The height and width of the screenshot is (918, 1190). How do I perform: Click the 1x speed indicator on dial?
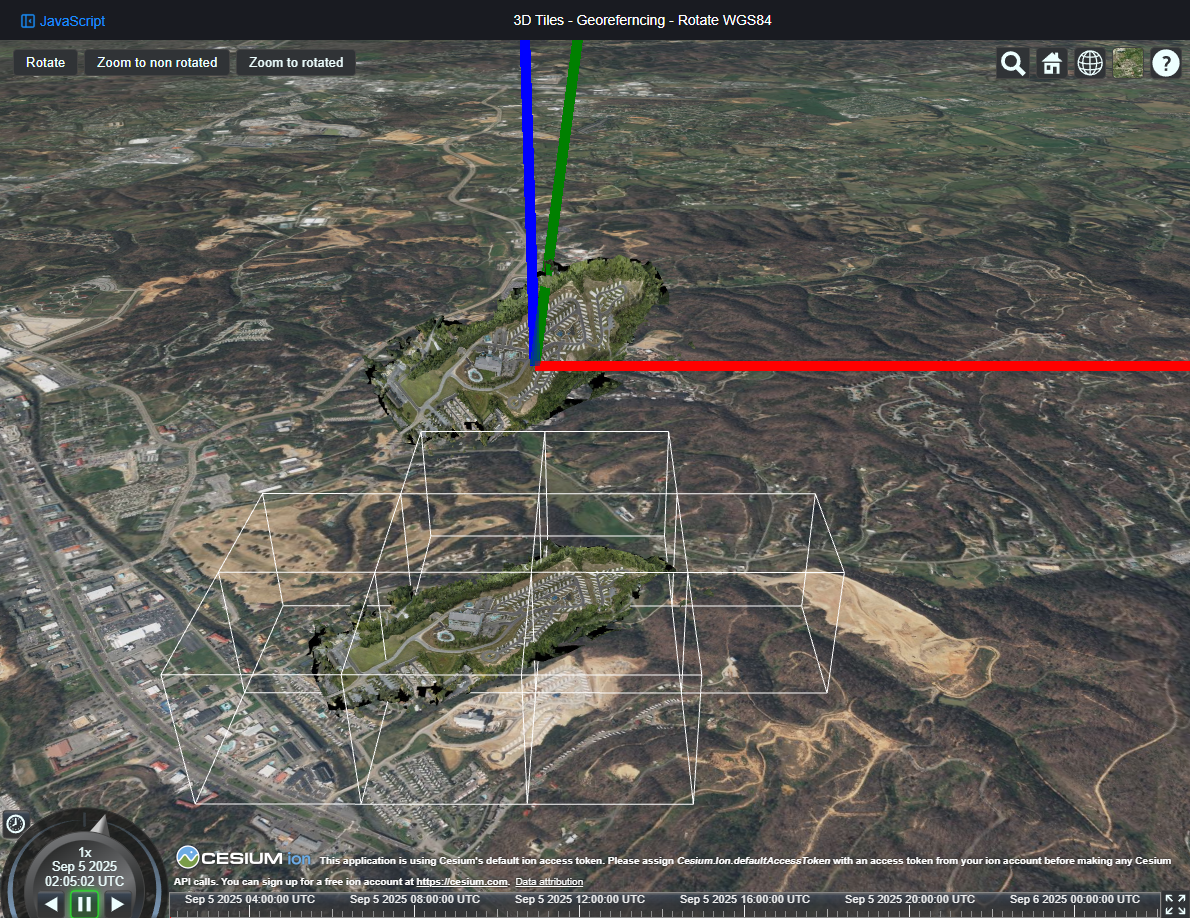pyautogui.click(x=85, y=852)
